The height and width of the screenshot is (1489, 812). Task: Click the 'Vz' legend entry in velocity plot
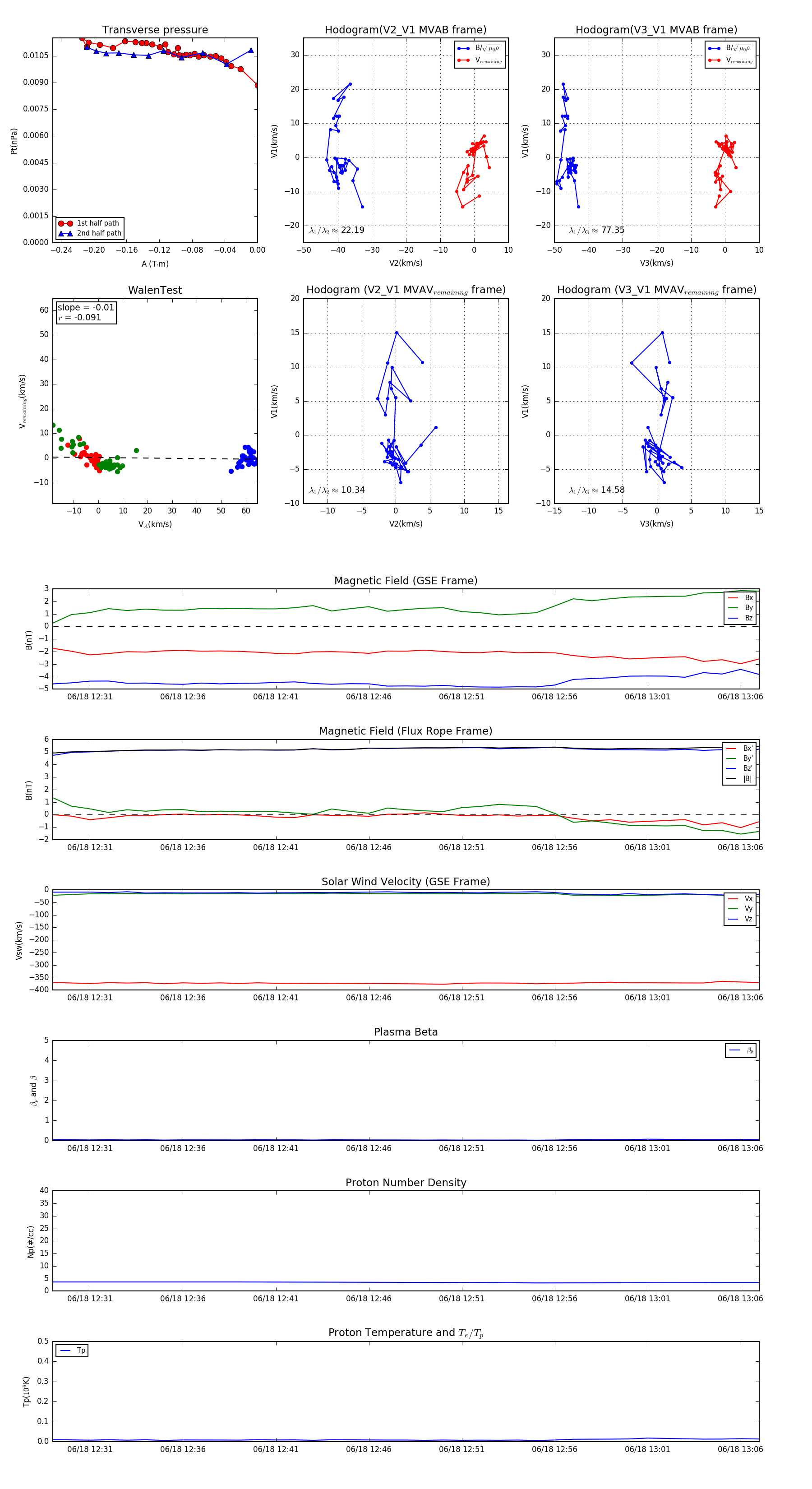coord(740,919)
